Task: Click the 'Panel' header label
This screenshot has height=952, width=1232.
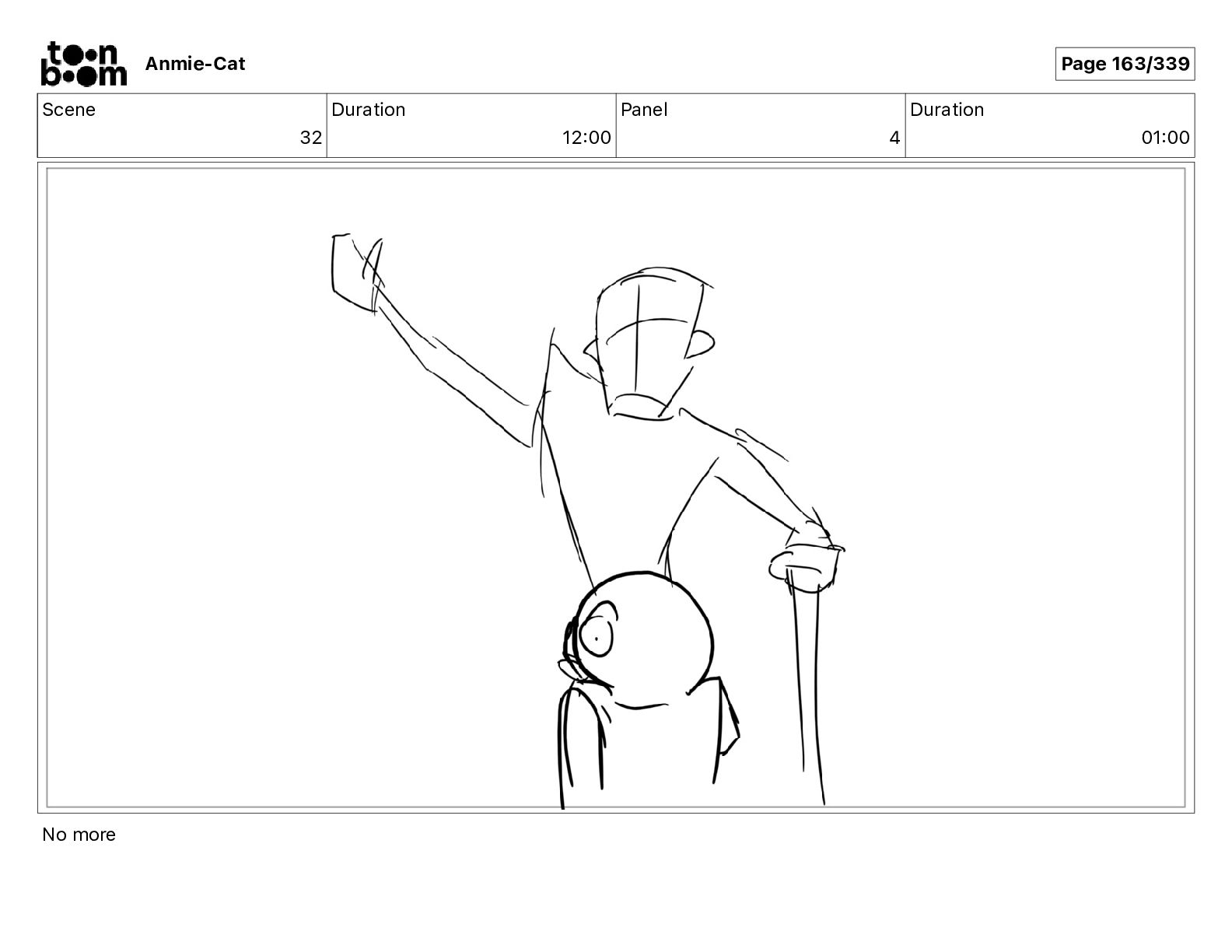Action: point(644,110)
